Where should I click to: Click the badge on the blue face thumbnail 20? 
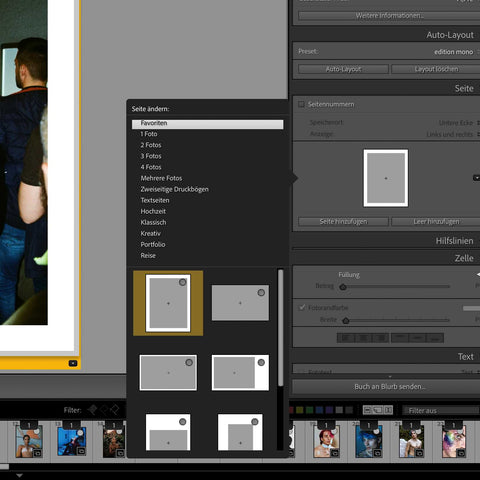377,453
